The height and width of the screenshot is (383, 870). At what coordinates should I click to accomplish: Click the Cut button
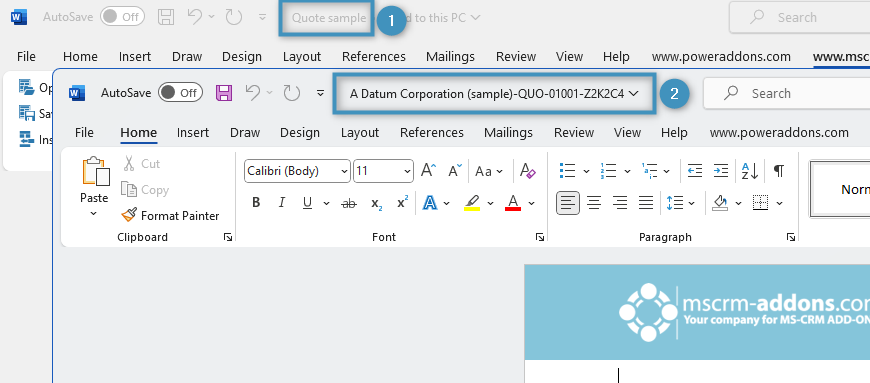pyautogui.click(x=141, y=164)
